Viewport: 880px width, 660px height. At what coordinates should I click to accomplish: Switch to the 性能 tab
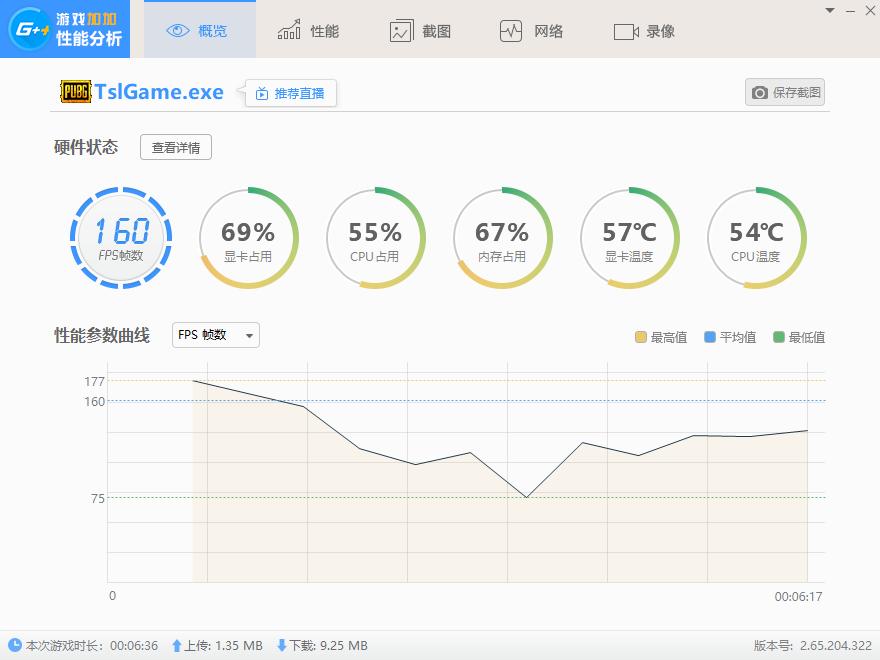tap(308, 30)
